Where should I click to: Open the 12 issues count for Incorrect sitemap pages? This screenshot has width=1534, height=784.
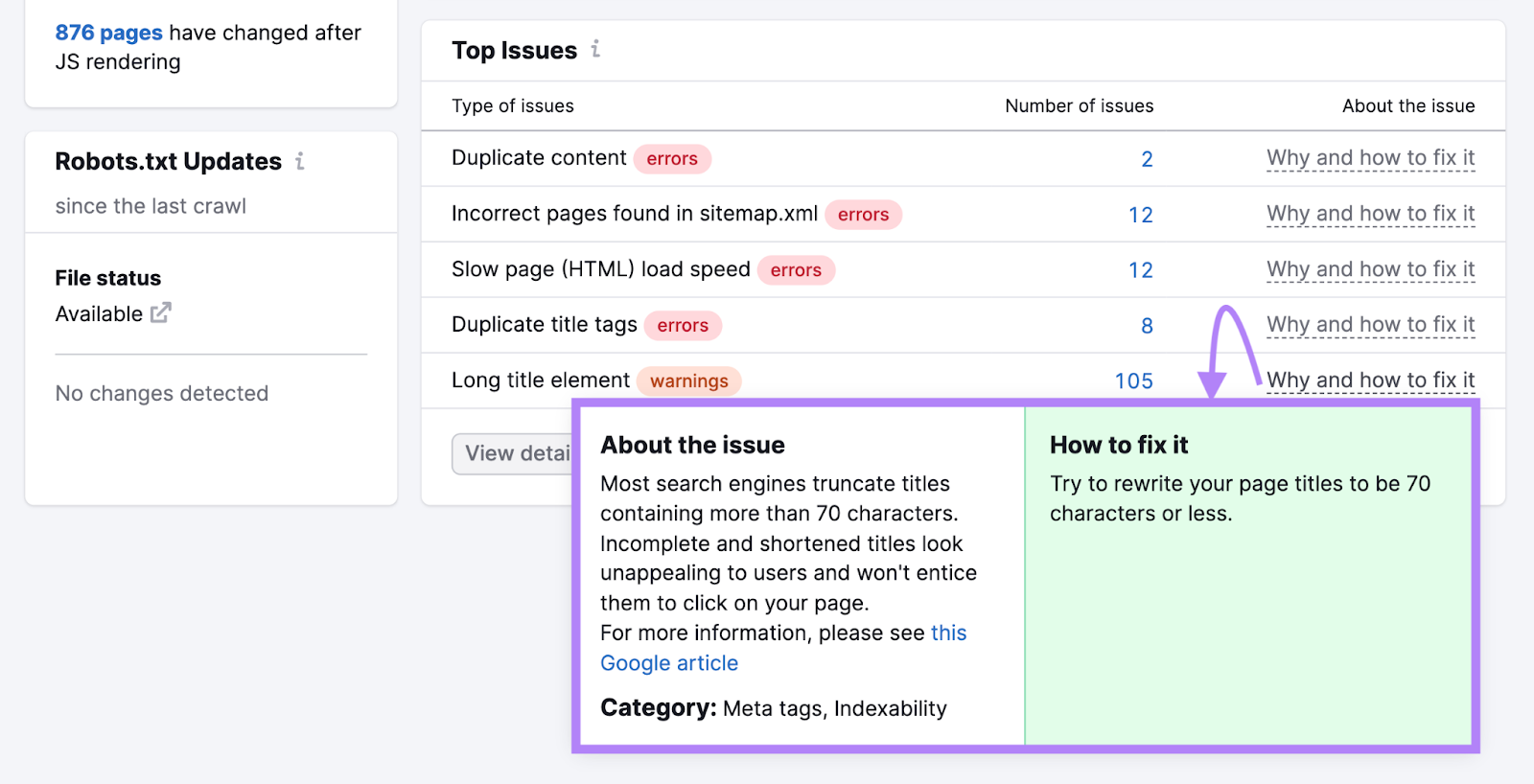tap(1140, 215)
